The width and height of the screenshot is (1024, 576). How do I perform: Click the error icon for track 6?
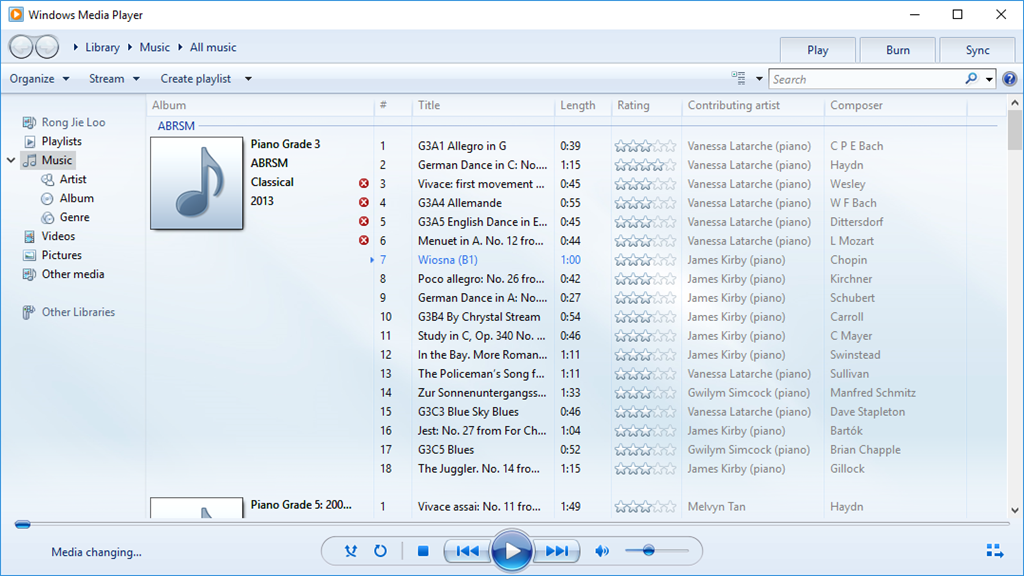[x=364, y=240]
